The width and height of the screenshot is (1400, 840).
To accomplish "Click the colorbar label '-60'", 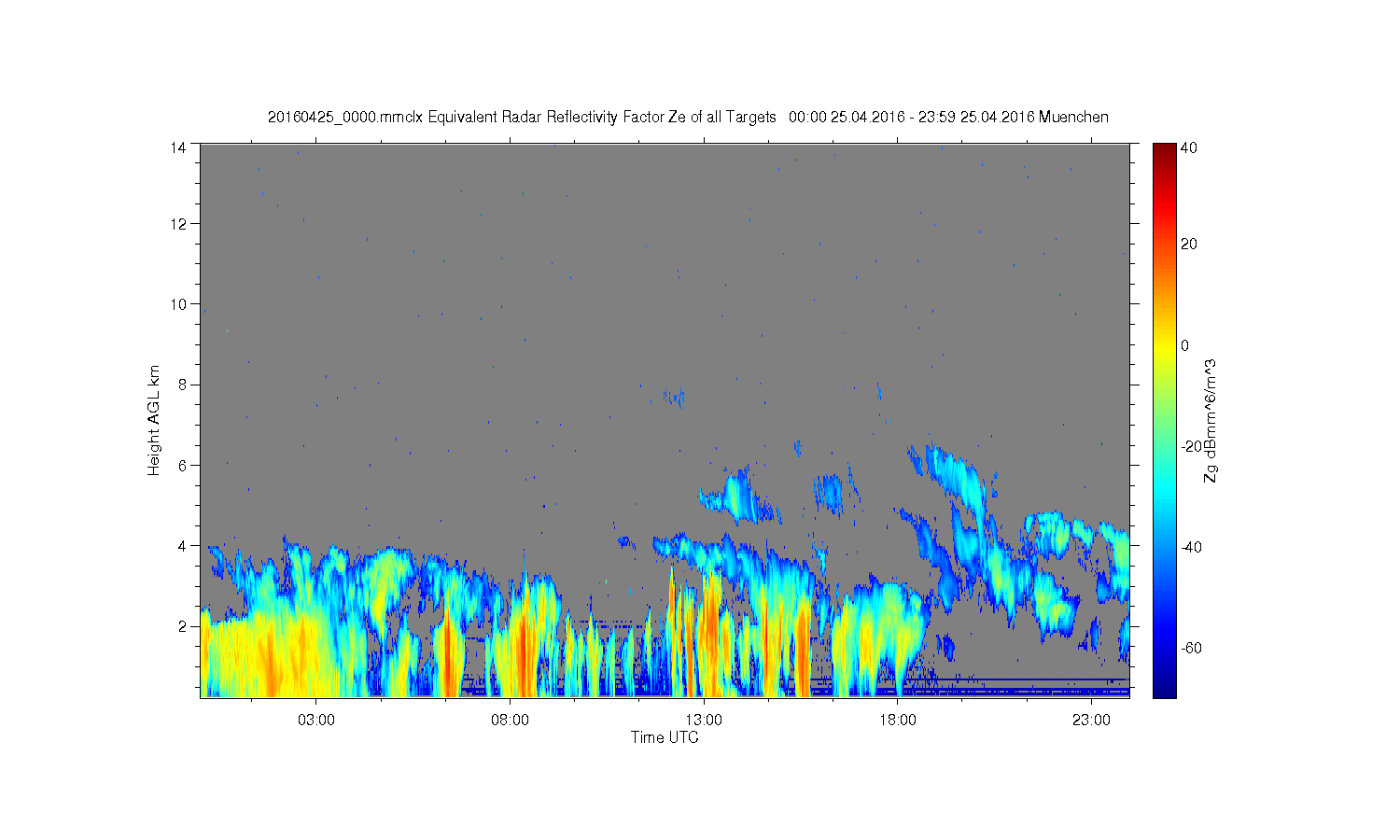I will [x=1191, y=648].
